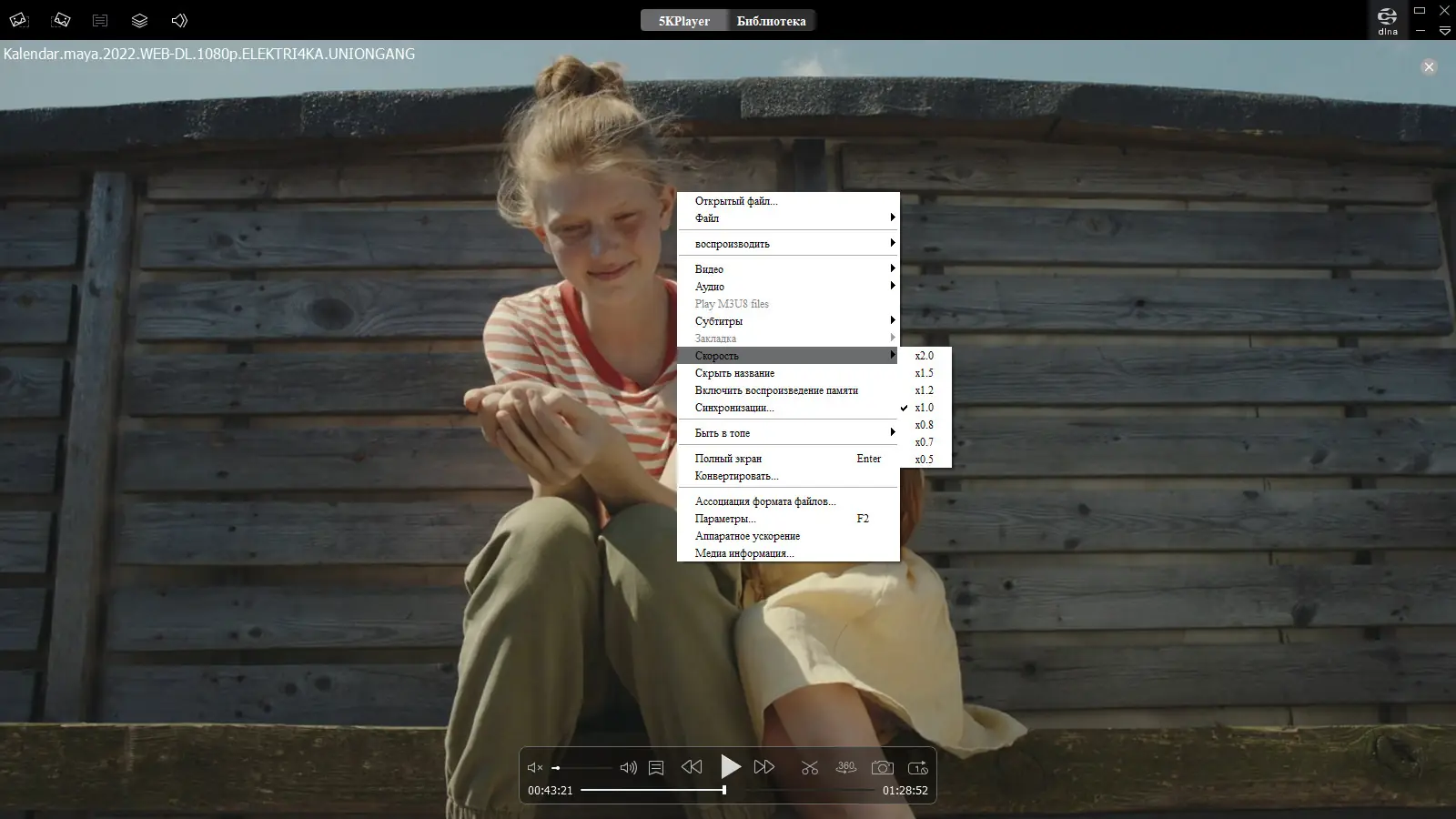Click the rotate-left picture icon in top bar

click(x=19, y=20)
